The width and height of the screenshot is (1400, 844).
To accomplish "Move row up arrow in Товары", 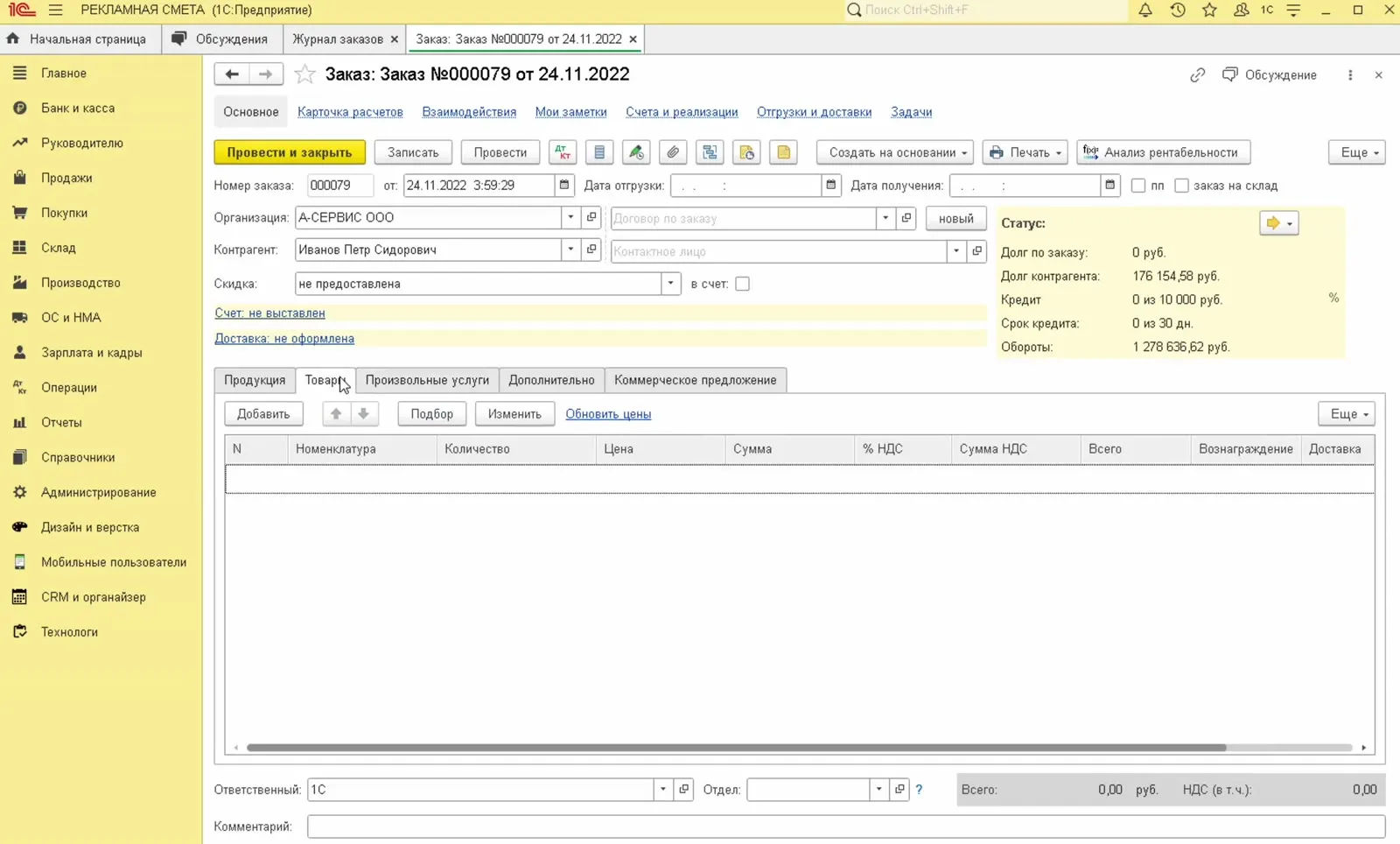I will pyautogui.click(x=336, y=414).
